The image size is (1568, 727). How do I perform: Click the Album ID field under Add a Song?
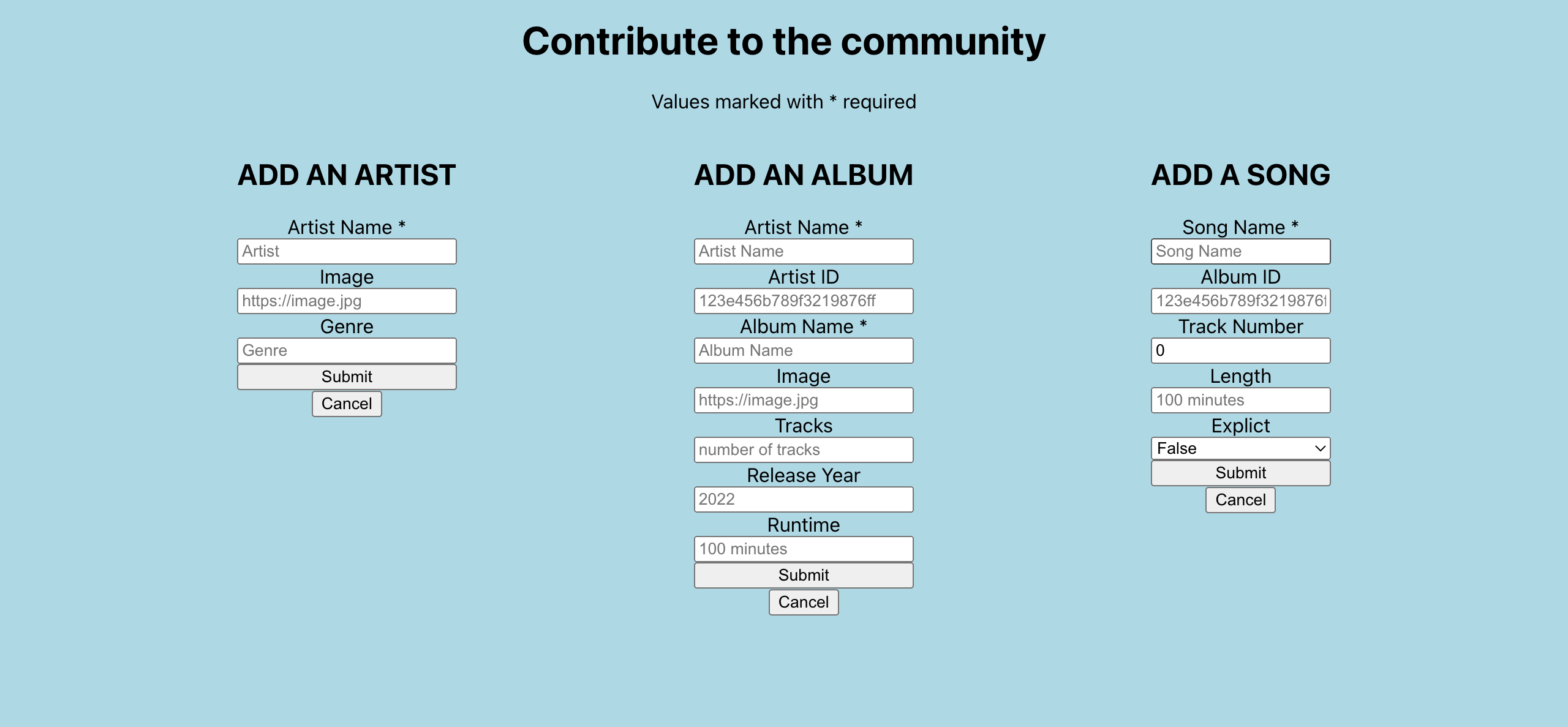(1240, 300)
